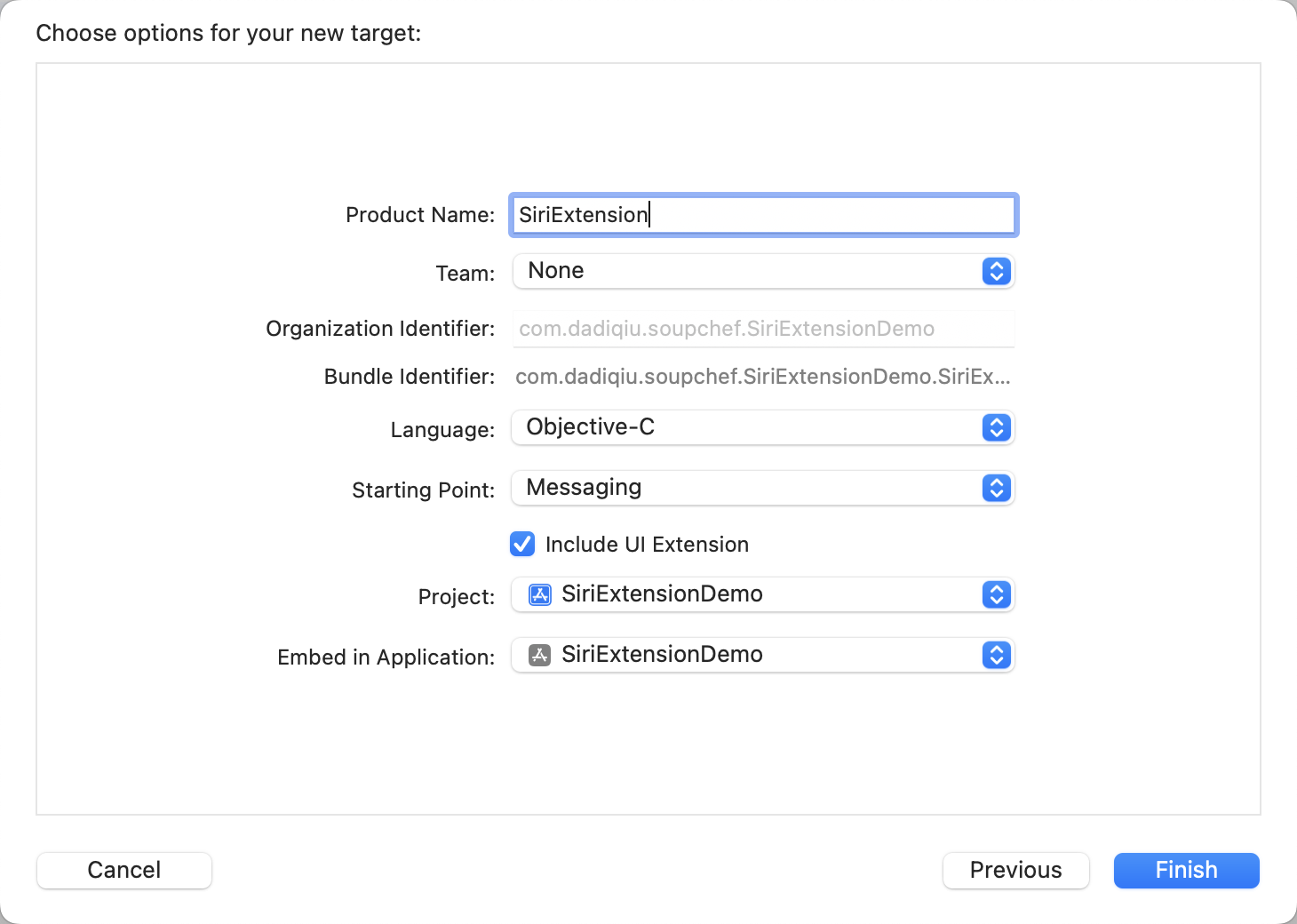Screen dimensions: 1297x924
Task: Click the Organization Identifier field
Action: [x=764, y=329]
